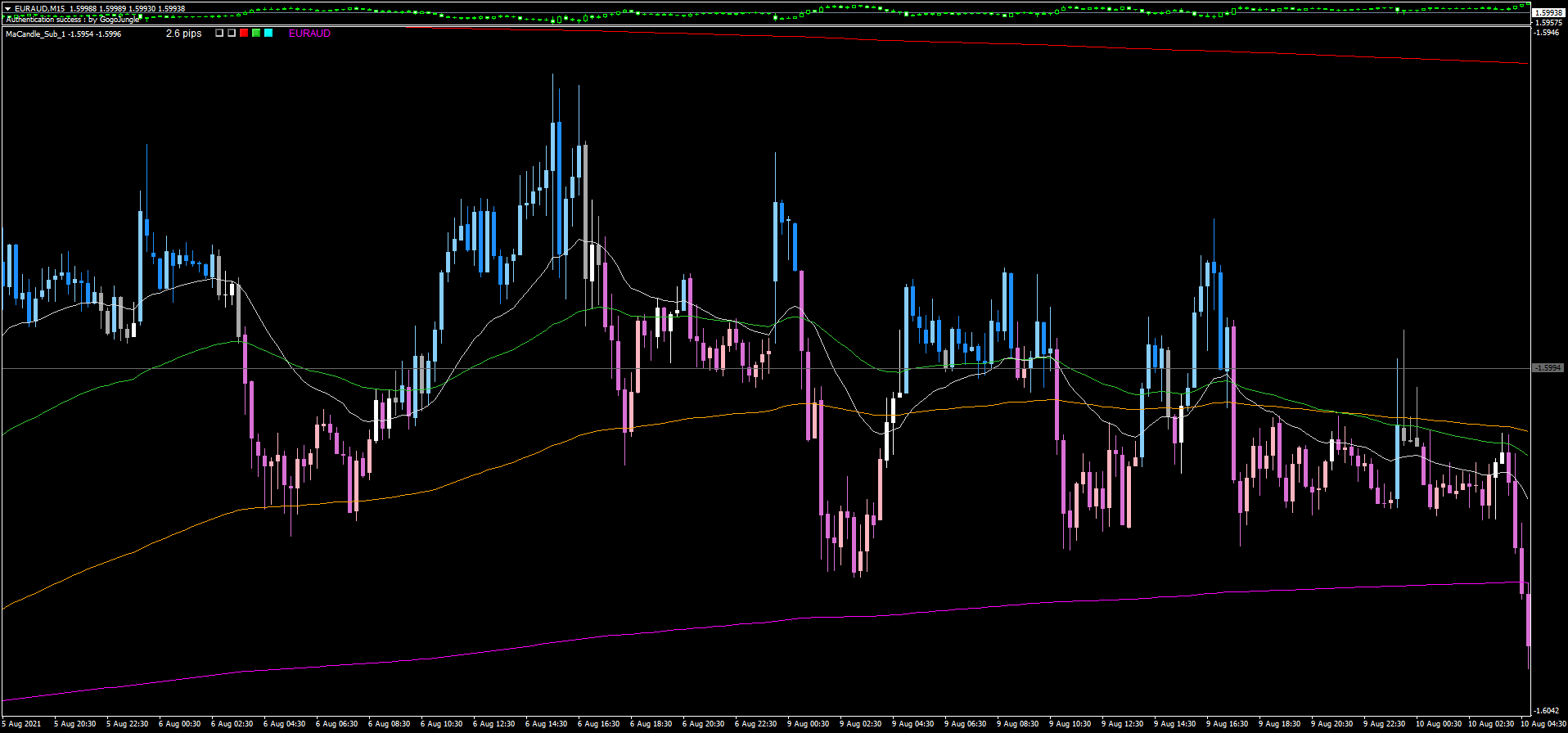1568x733 pixels.
Task: Toggle the first white outlined square
Action: tap(219, 34)
